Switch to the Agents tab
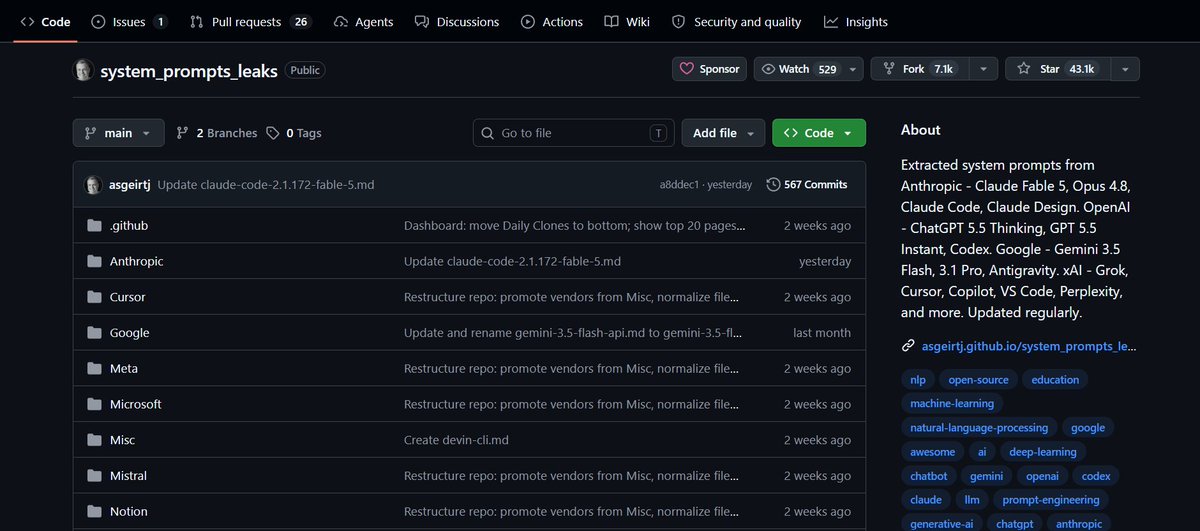The width and height of the screenshot is (1200, 531). point(363,21)
